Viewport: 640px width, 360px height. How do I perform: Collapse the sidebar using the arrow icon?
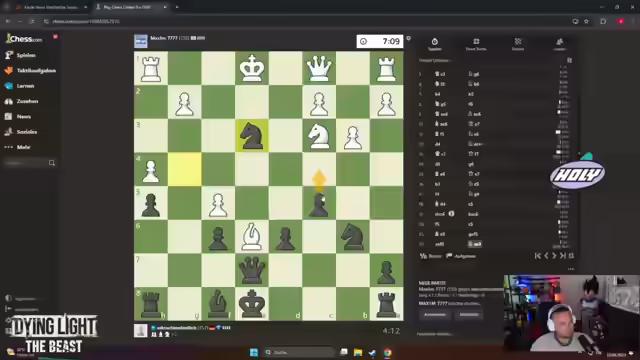point(8,309)
